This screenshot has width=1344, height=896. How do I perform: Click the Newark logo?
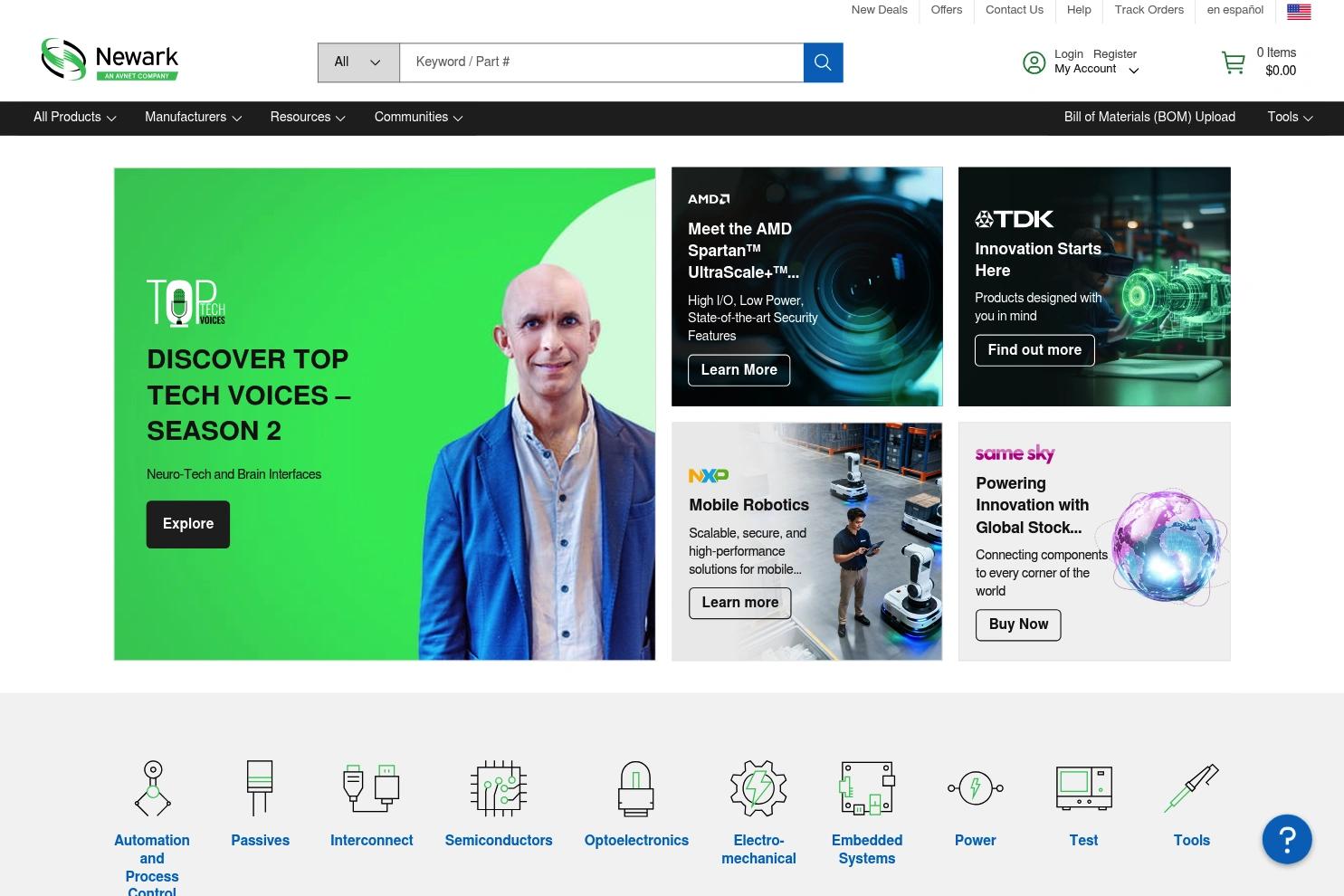tap(110, 60)
